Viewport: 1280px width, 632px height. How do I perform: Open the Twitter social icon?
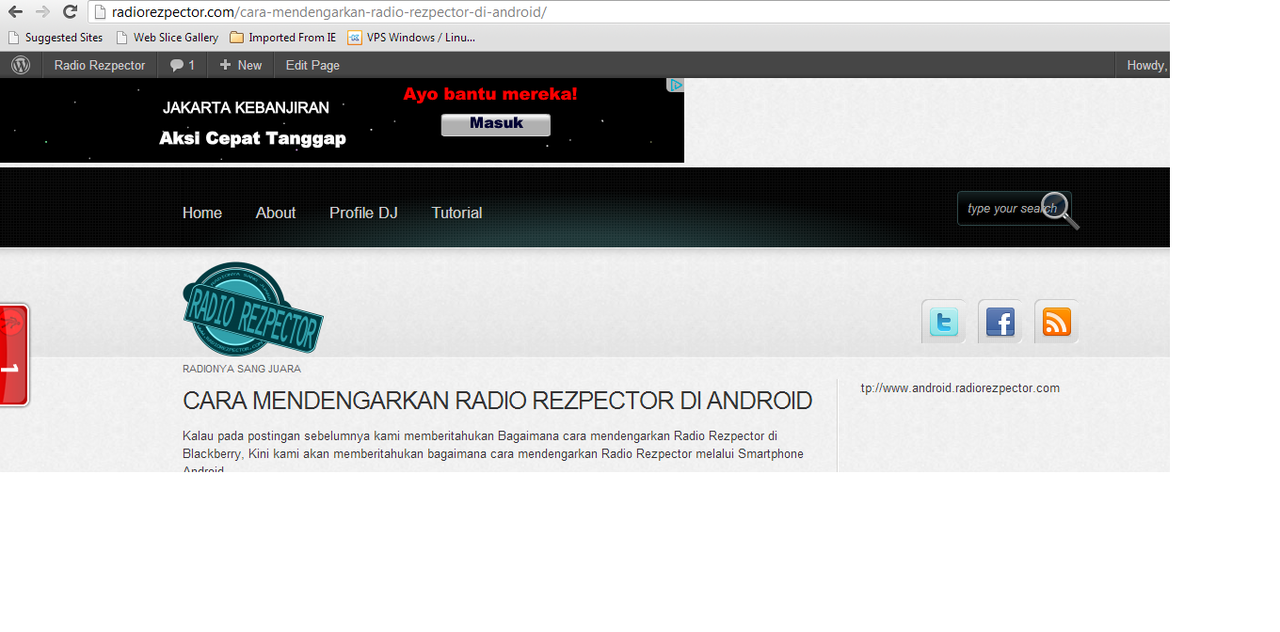tap(943, 322)
